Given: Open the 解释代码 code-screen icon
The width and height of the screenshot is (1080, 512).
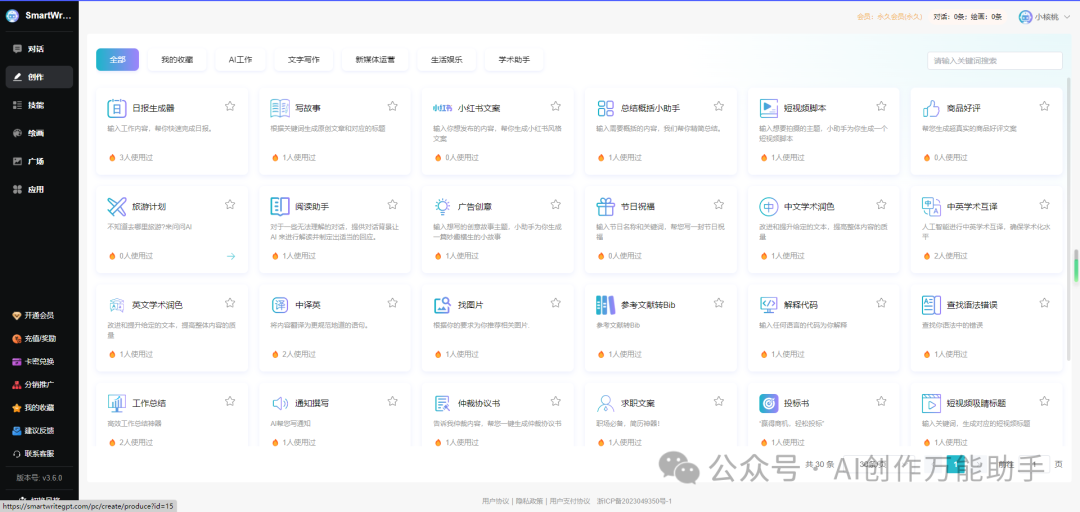Looking at the screenshot, I should pos(768,304).
